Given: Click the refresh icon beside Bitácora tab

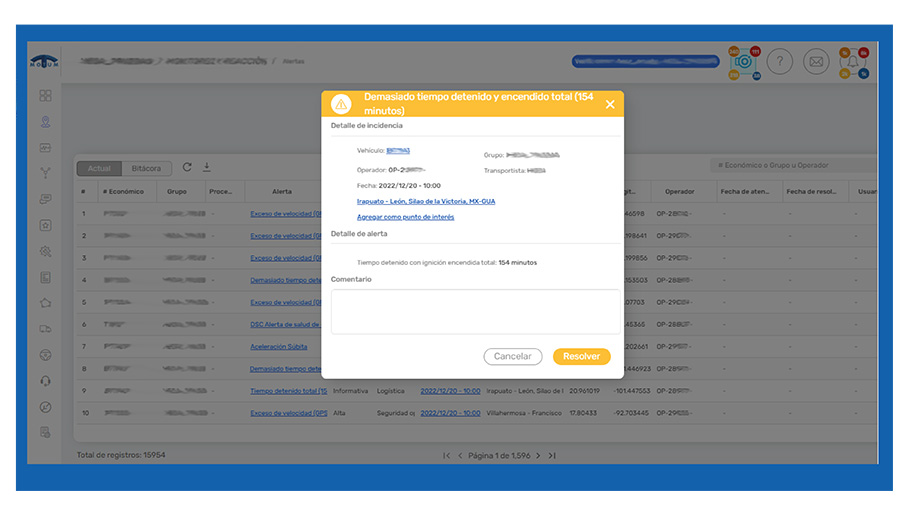Looking at the screenshot, I should [x=187, y=167].
